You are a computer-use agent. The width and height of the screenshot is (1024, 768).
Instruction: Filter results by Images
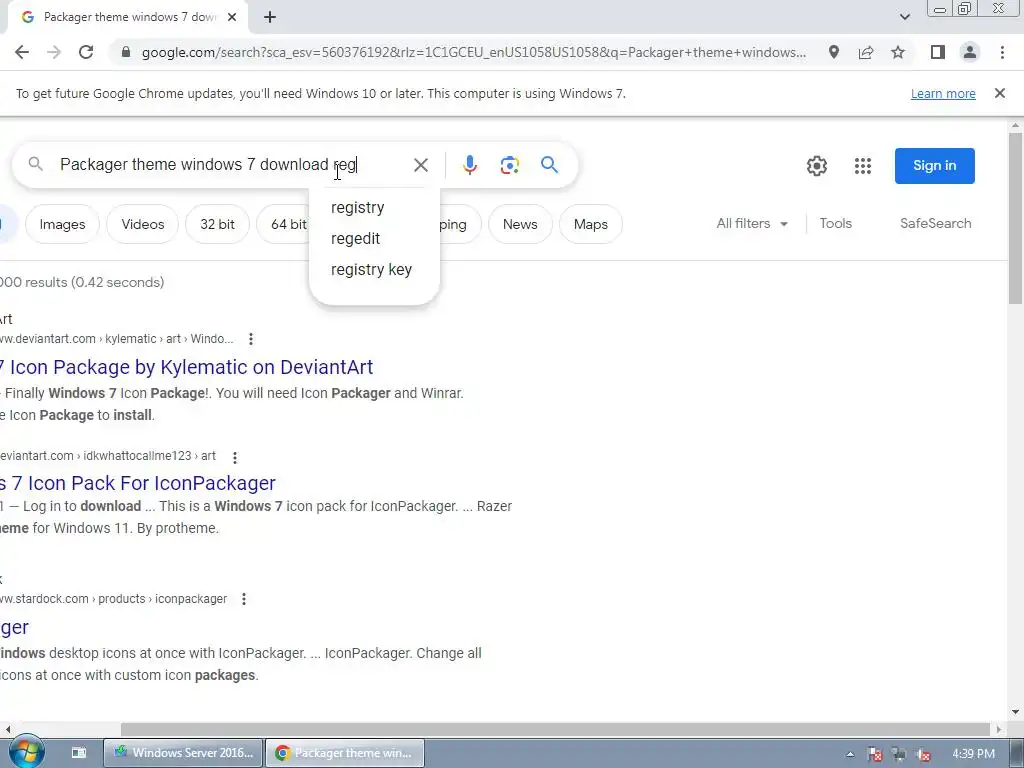pos(63,224)
